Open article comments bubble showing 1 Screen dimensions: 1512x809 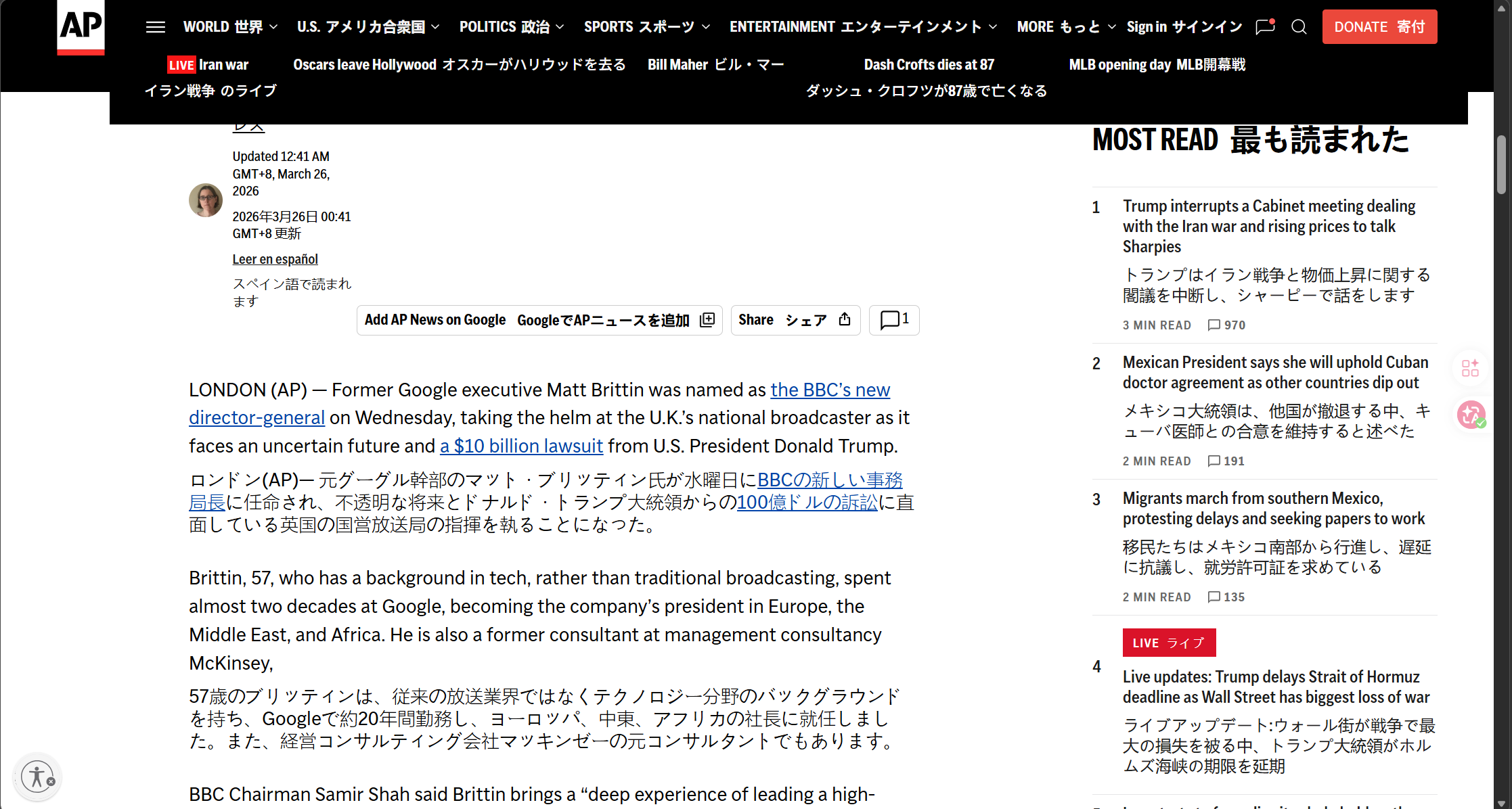894,320
